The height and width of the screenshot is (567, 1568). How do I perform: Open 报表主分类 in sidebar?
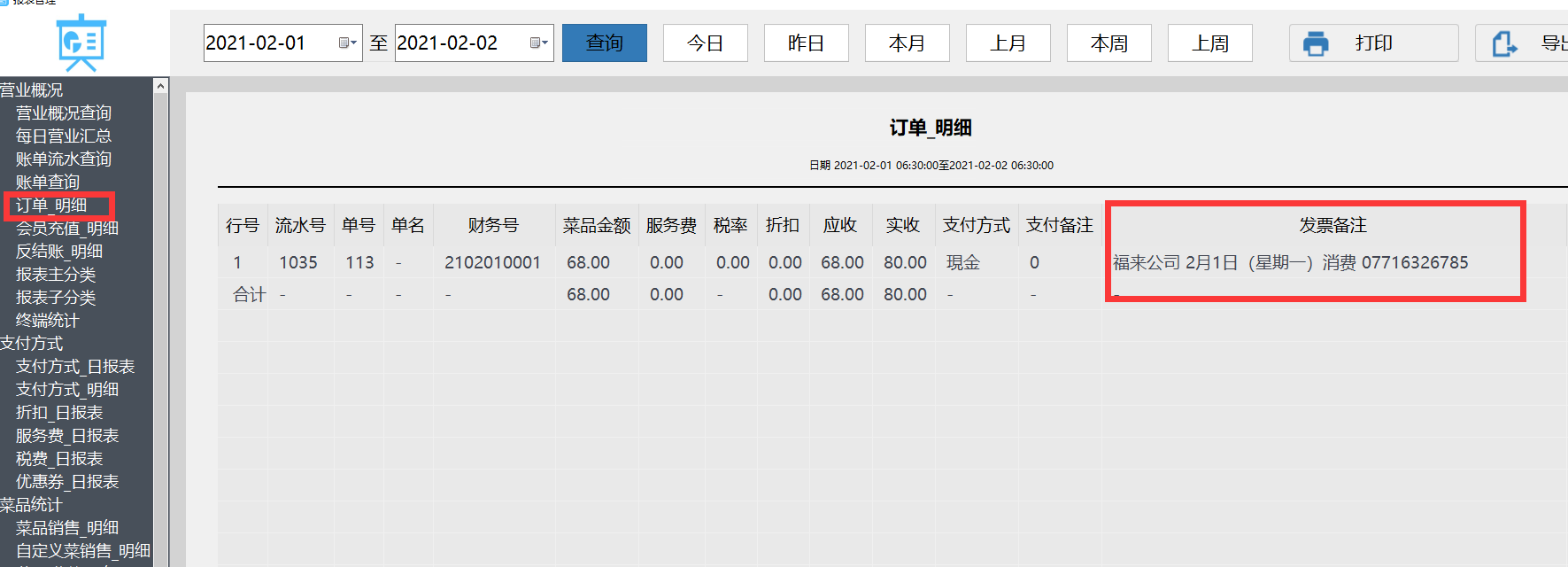(x=56, y=274)
